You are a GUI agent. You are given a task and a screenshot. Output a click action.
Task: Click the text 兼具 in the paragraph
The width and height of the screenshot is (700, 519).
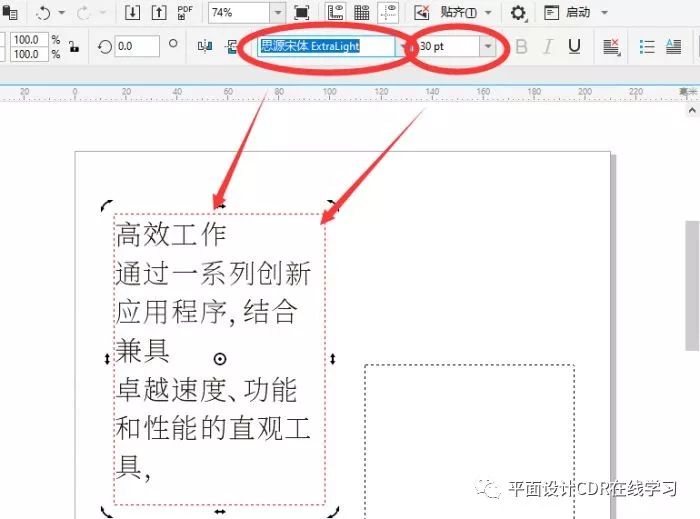point(143,350)
